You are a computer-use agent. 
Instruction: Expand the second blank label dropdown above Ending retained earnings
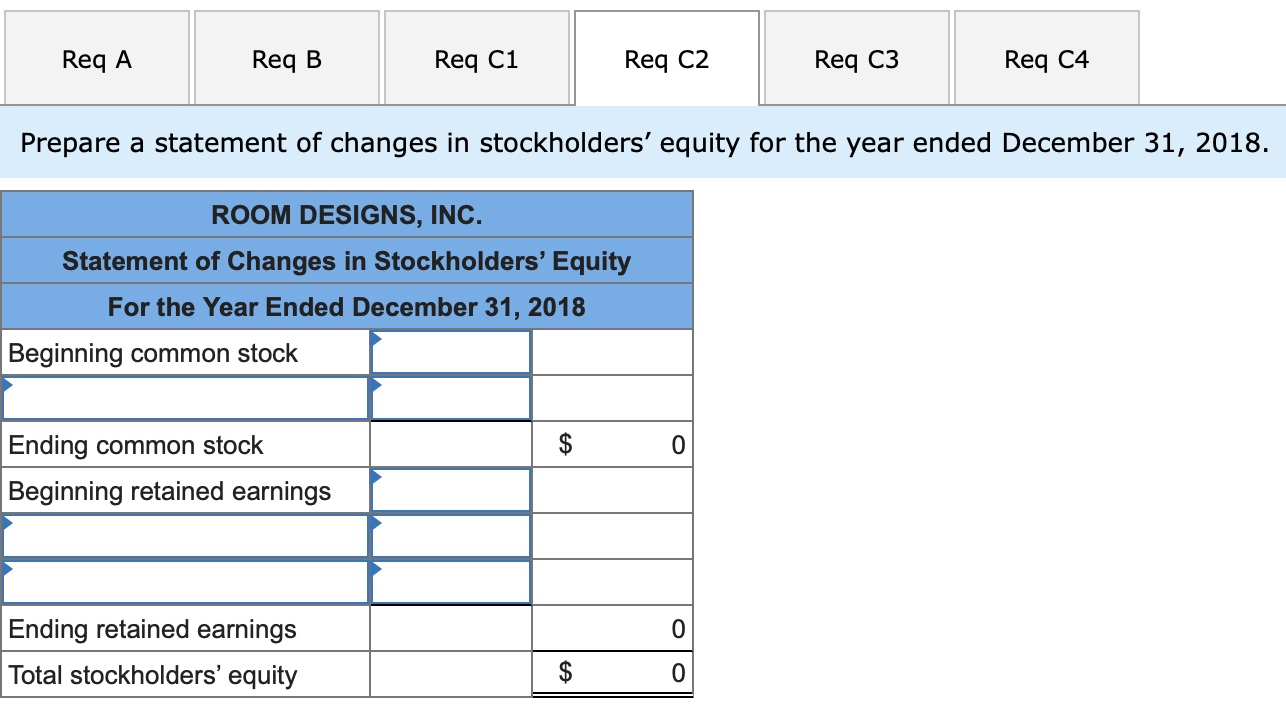pos(185,581)
